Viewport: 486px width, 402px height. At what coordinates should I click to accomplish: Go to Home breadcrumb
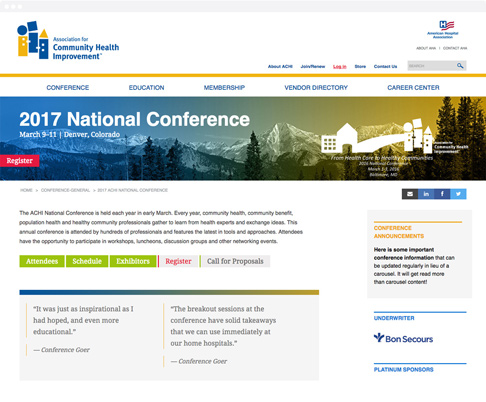[x=26, y=190]
